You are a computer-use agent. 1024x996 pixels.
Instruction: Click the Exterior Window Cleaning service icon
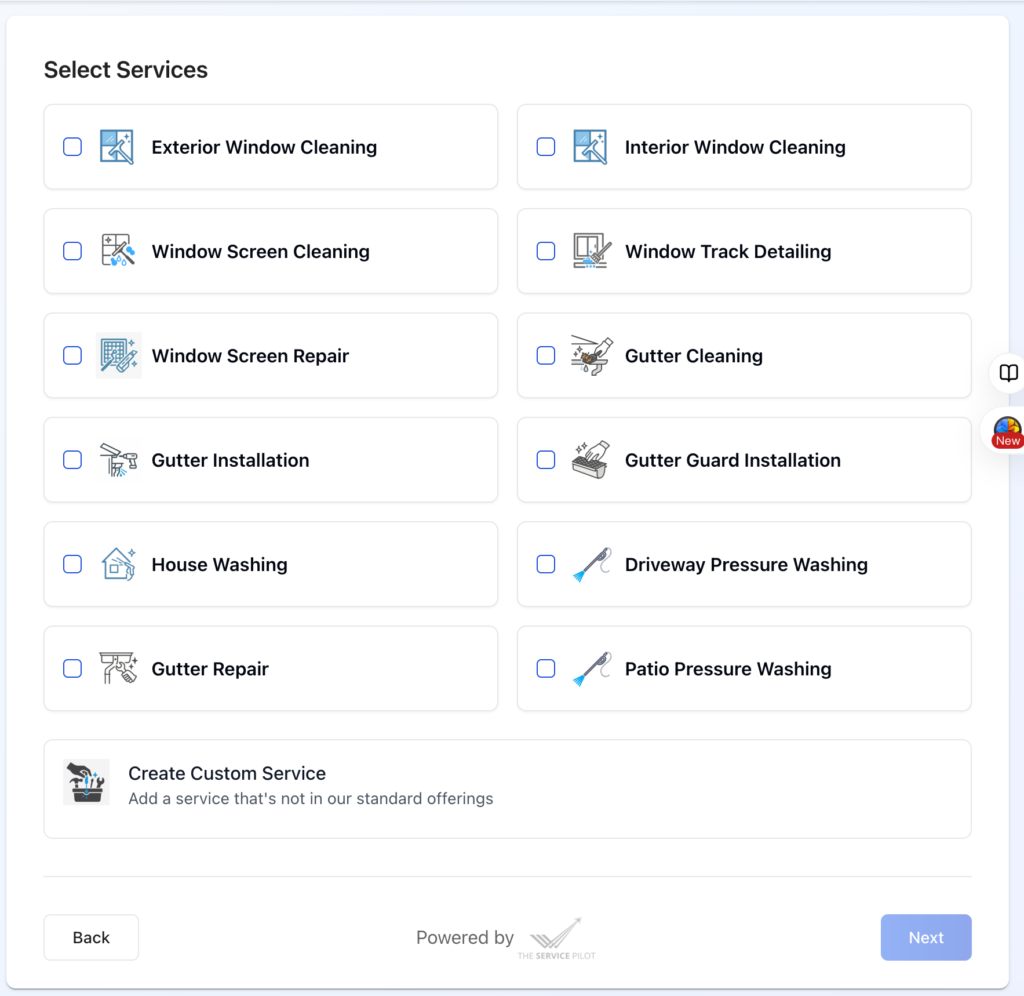[119, 146]
